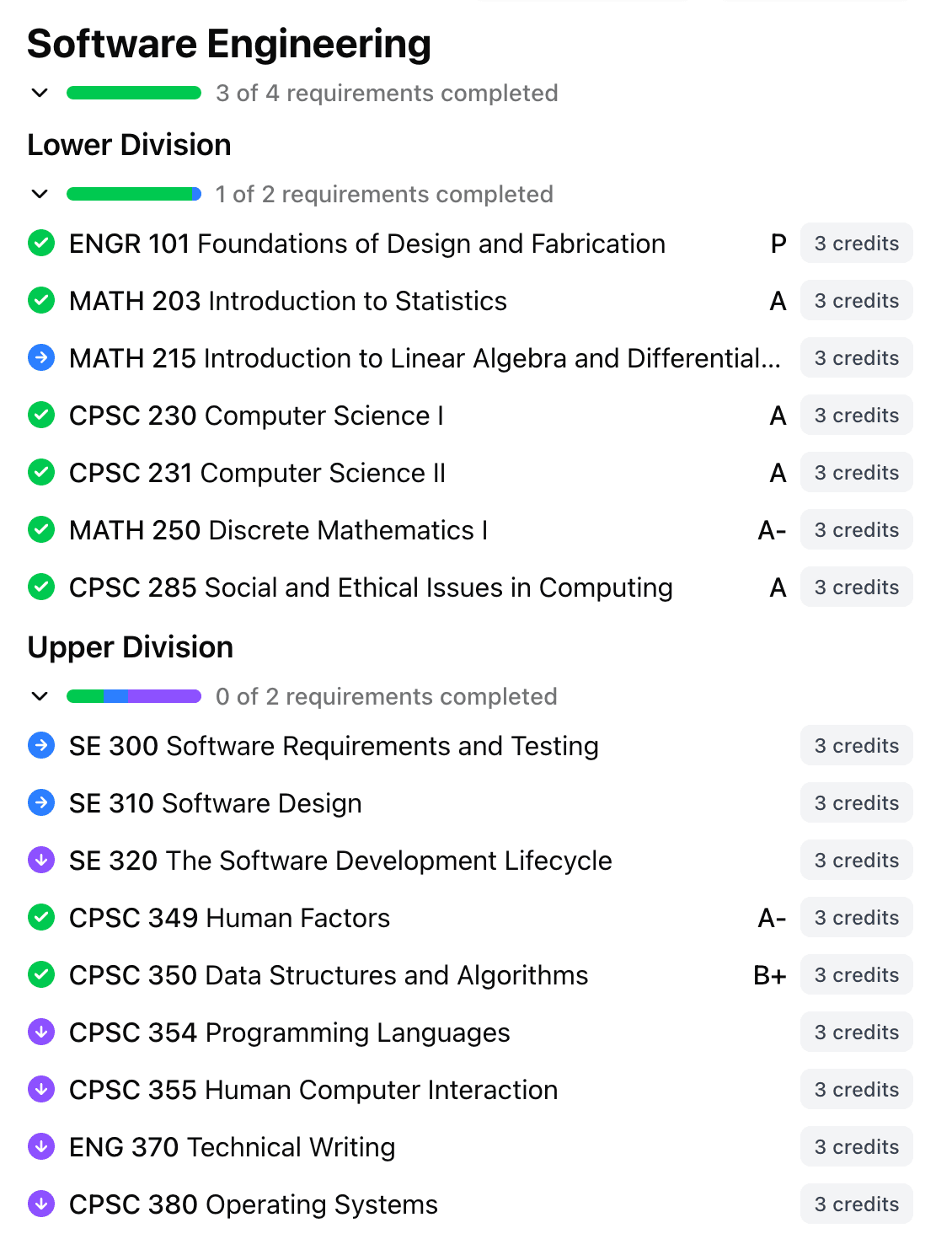Click the planned icon next to CPSC 380

[40, 1204]
